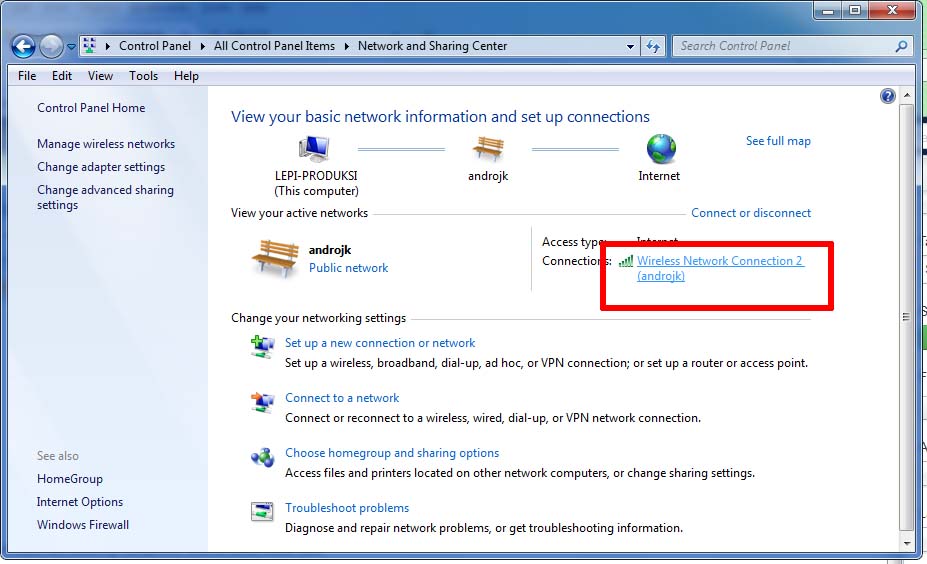Click the homegroup spheres icon
This screenshot has height=564, width=927.
pyautogui.click(x=262, y=457)
